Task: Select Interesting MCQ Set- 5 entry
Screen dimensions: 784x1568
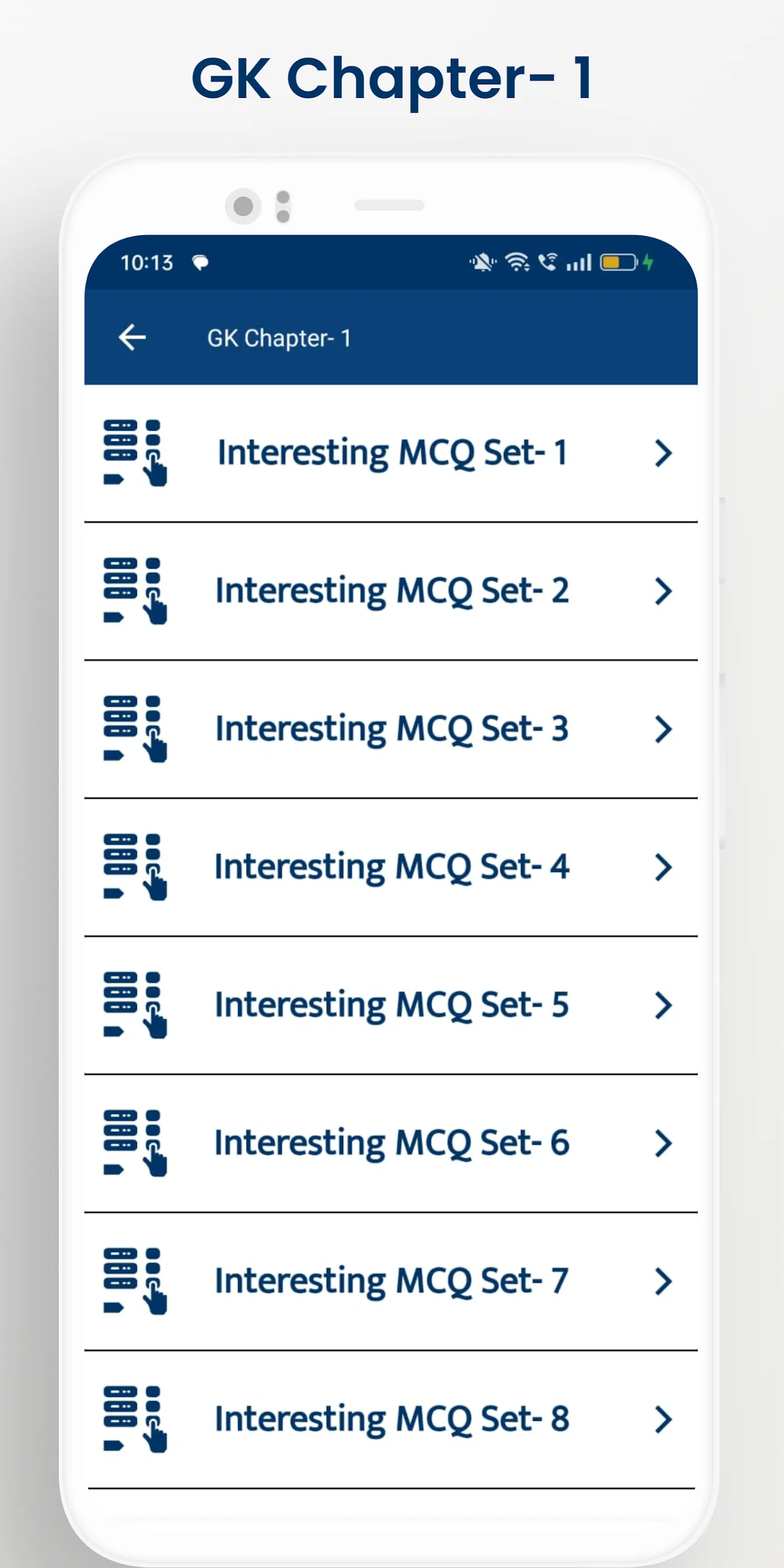Action: pyautogui.click(x=391, y=1005)
